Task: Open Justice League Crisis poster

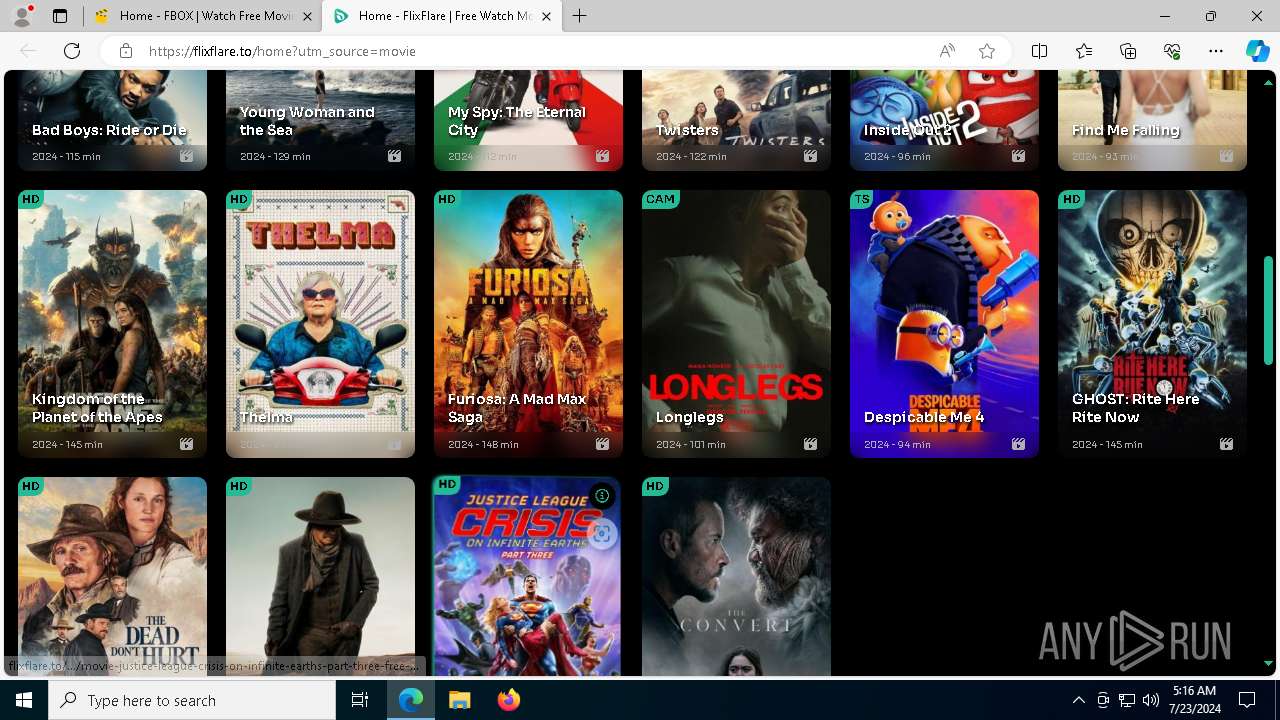Action: [x=528, y=576]
